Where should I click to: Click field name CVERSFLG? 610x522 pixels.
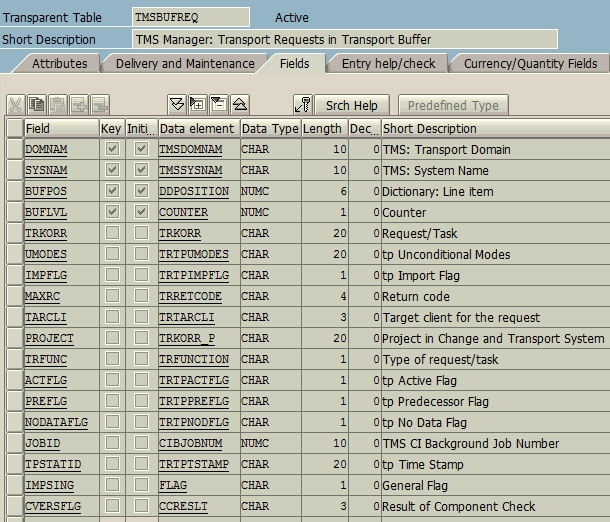pyautogui.click(x=53, y=506)
